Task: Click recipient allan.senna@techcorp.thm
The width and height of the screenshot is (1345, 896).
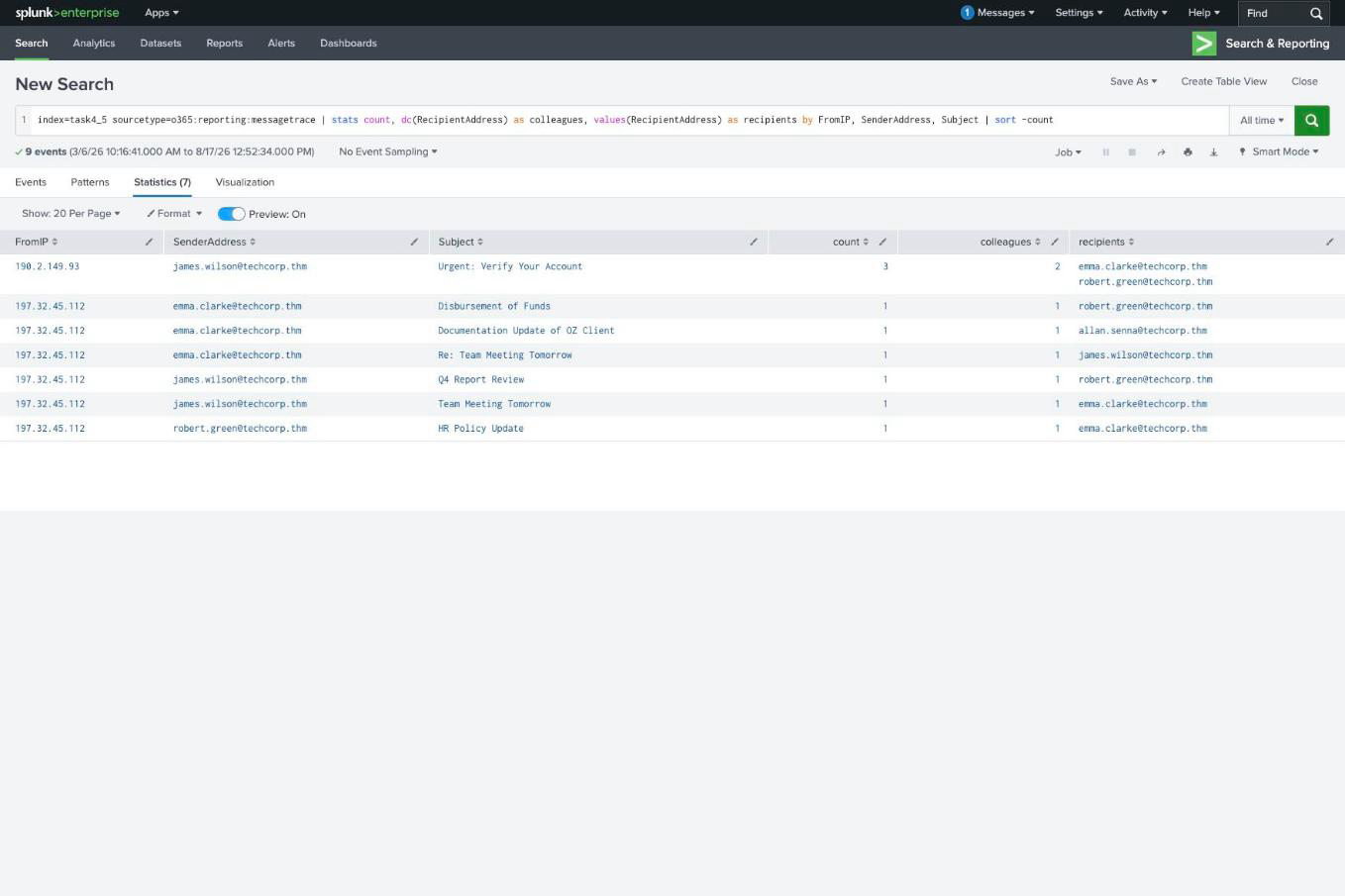Action: (1143, 331)
